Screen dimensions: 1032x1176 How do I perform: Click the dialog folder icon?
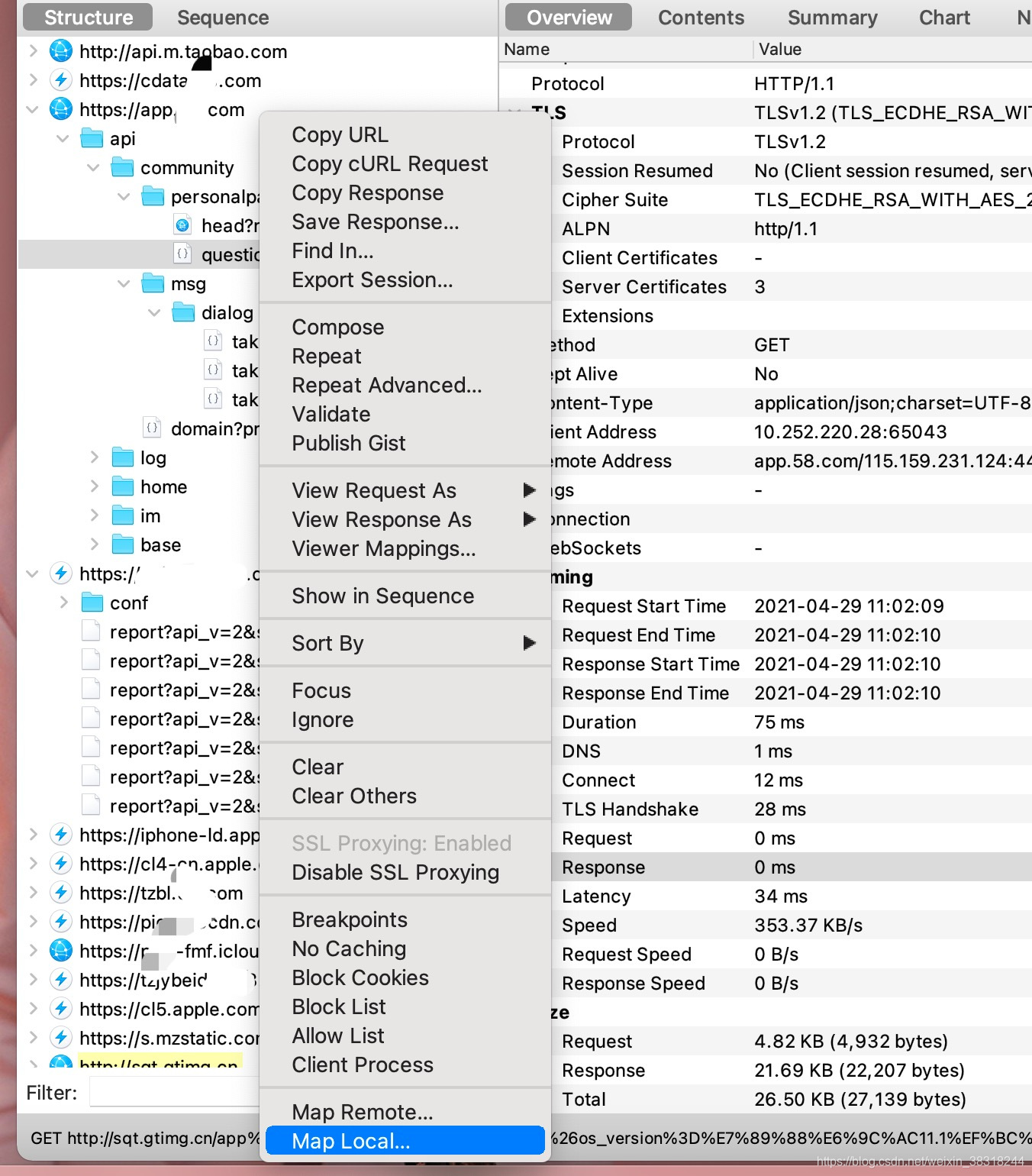pos(183,312)
